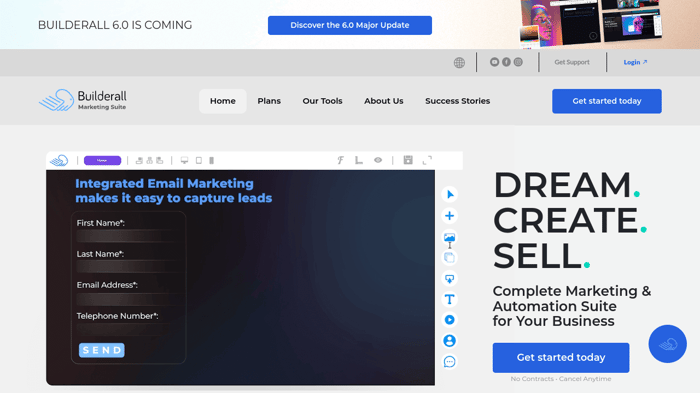Open the language globe icon
The width and height of the screenshot is (700, 393).
click(459, 63)
